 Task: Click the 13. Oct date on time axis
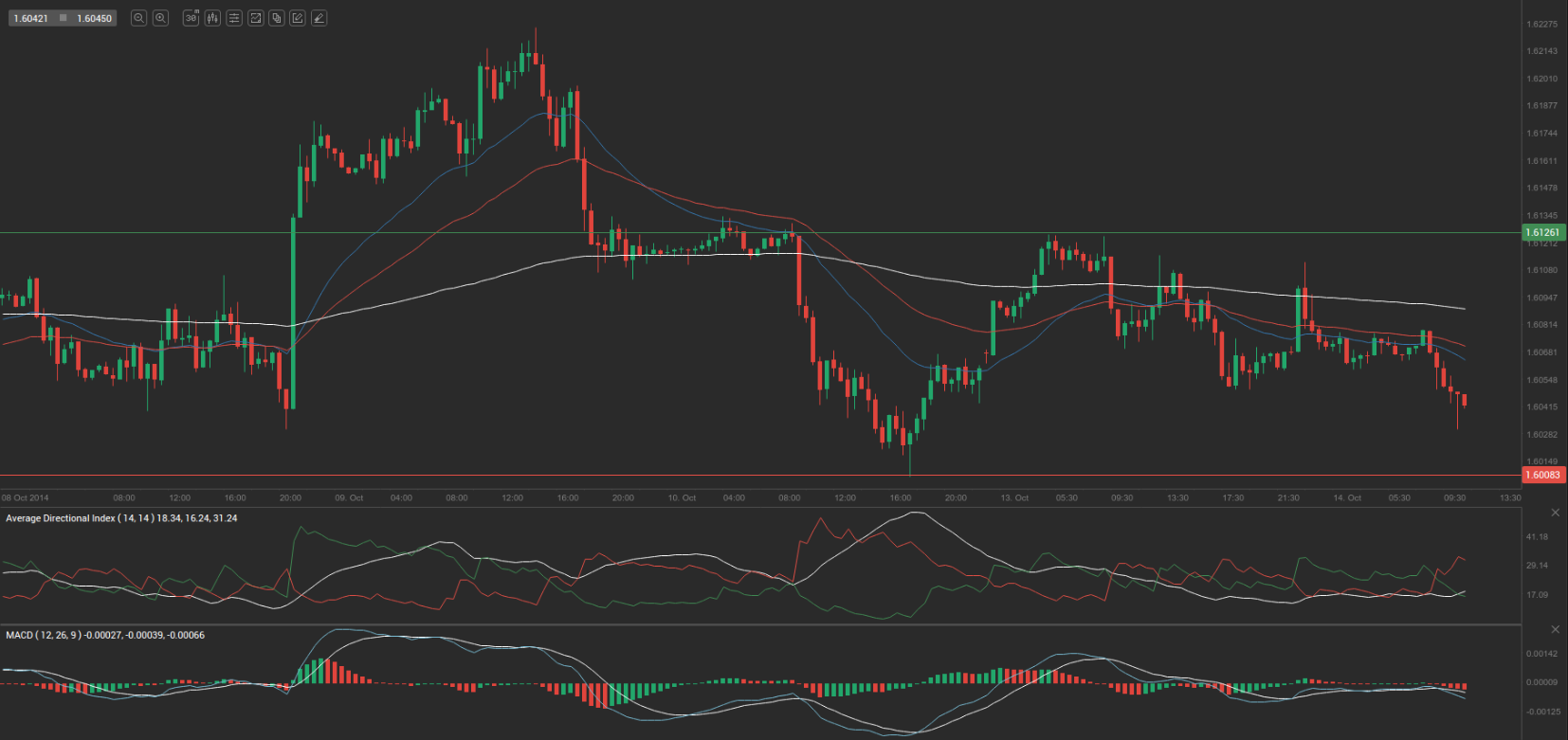1014,497
